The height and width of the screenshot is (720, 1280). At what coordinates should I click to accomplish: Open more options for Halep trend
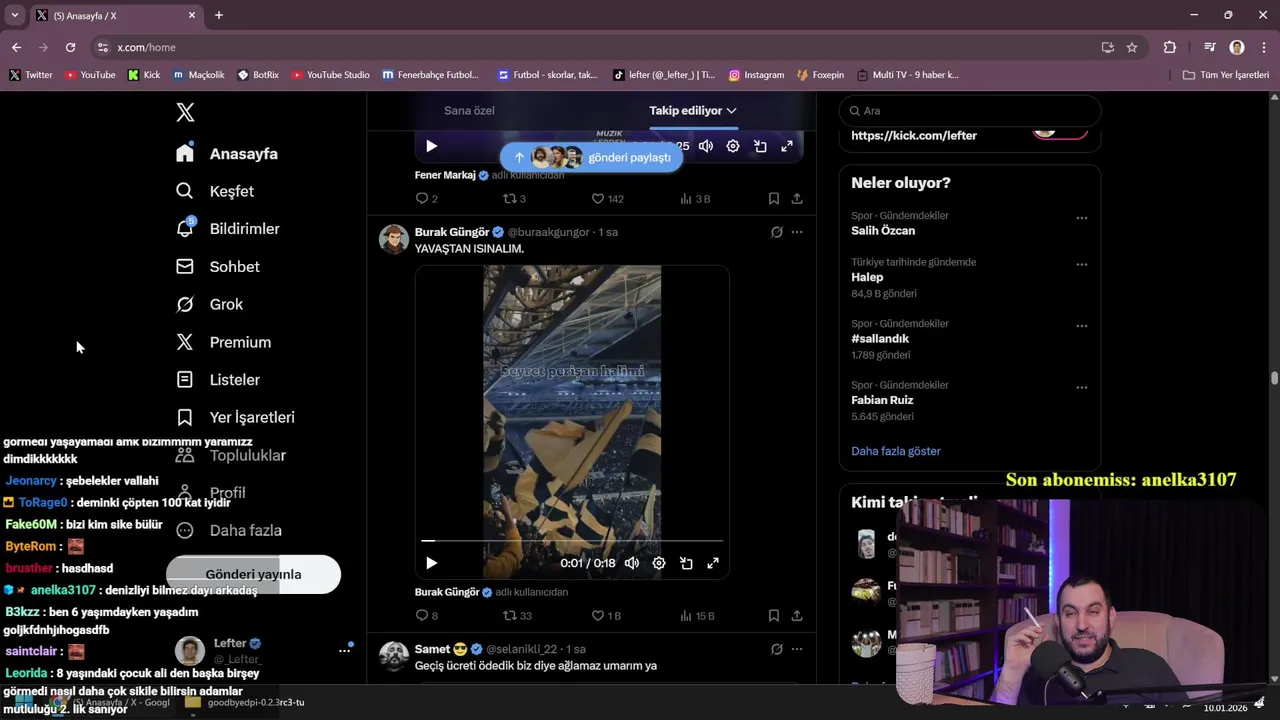pos(1081,265)
